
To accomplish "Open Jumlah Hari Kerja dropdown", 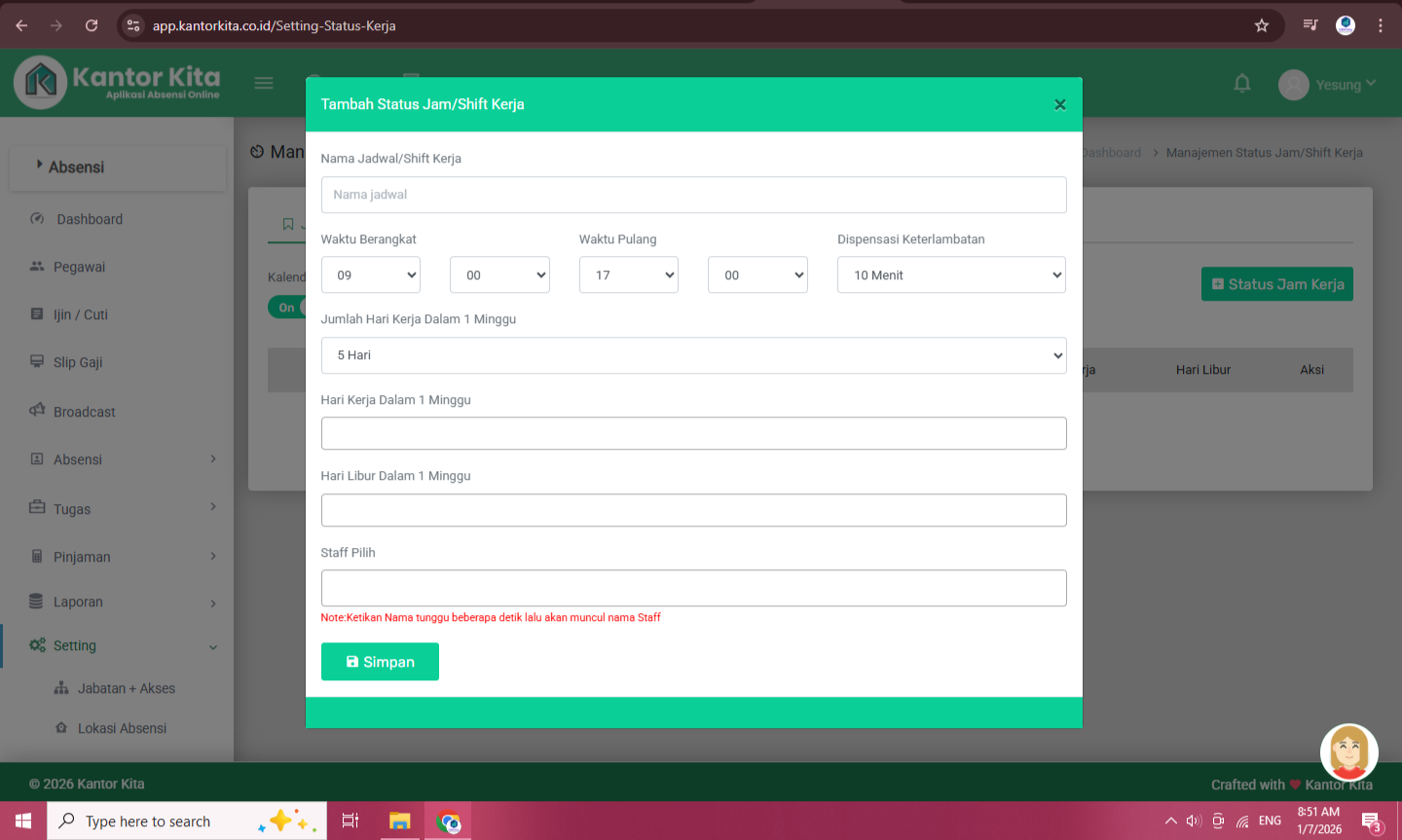I will tap(693, 355).
